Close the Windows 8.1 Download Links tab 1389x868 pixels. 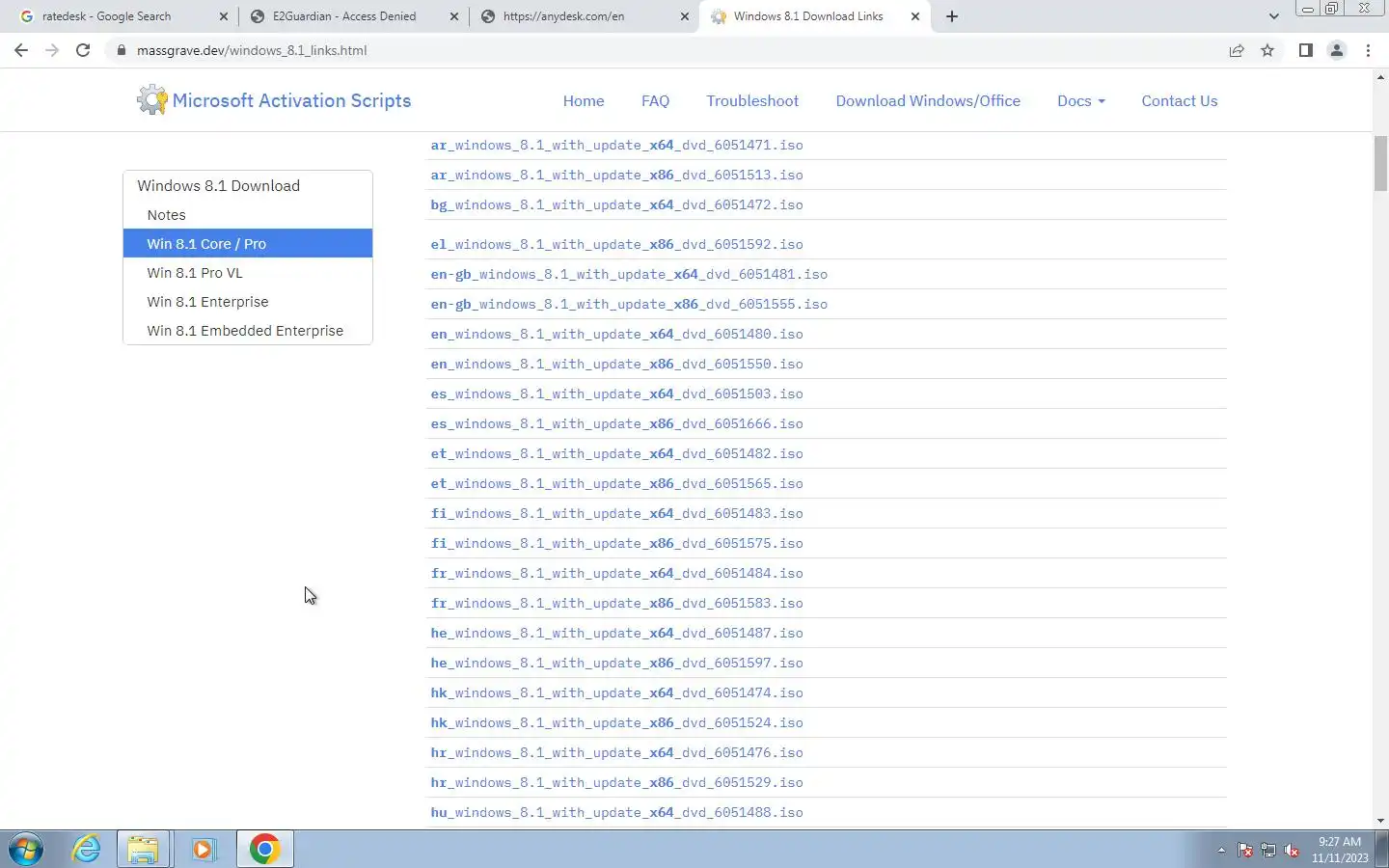coord(915,16)
